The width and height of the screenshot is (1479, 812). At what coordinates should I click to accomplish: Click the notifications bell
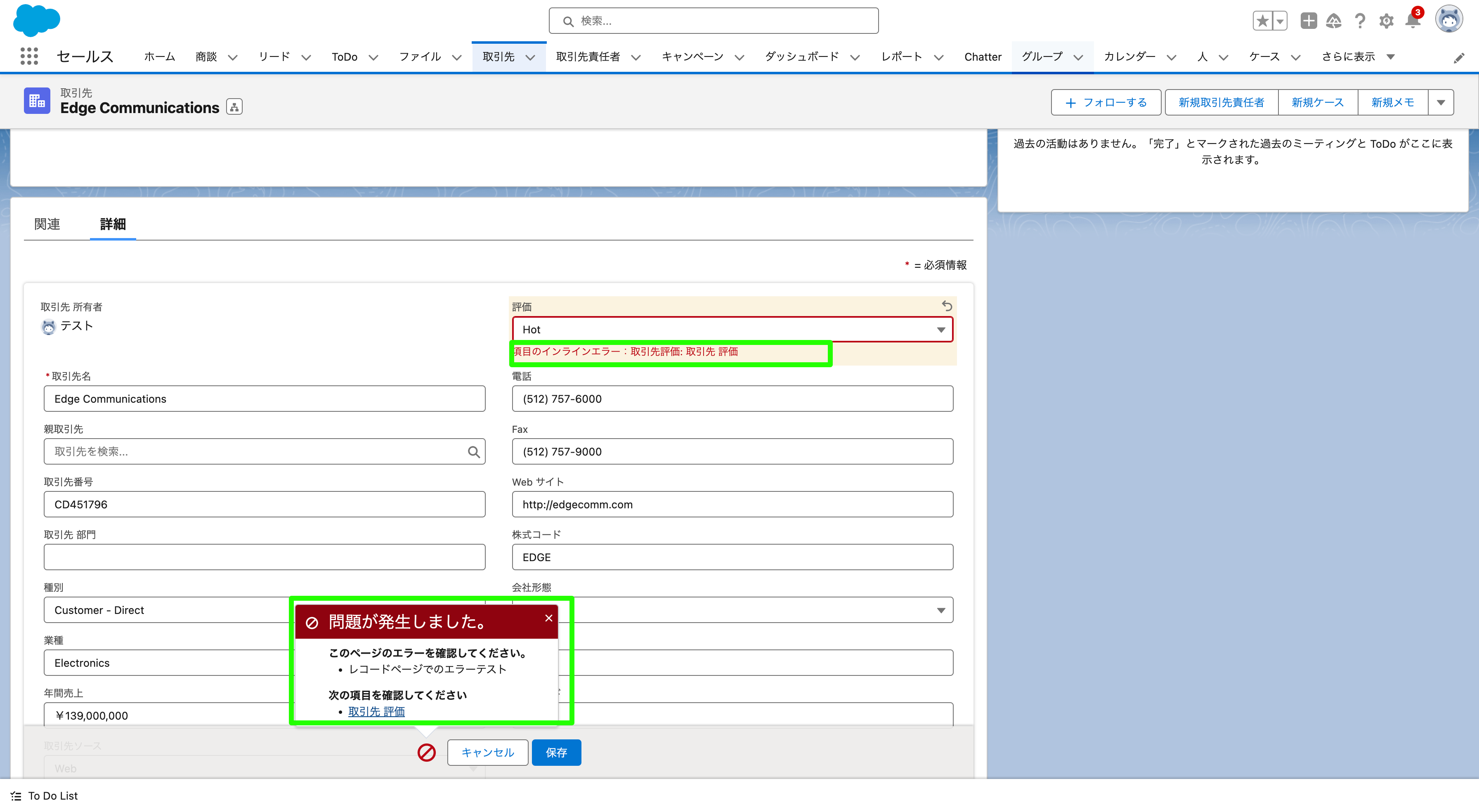click(x=1413, y=21)
